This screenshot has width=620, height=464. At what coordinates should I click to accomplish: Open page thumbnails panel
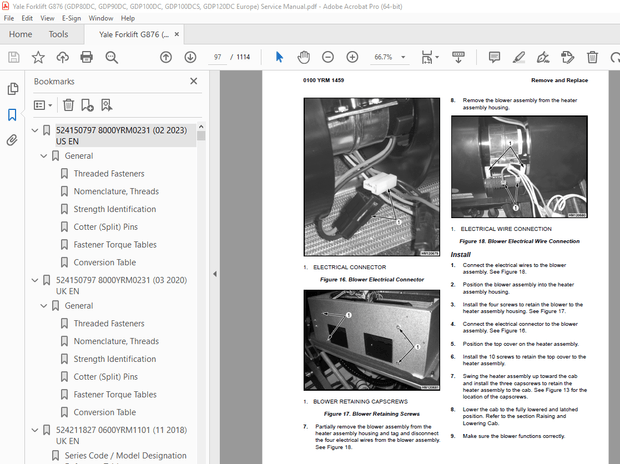[x=13, y=89]
